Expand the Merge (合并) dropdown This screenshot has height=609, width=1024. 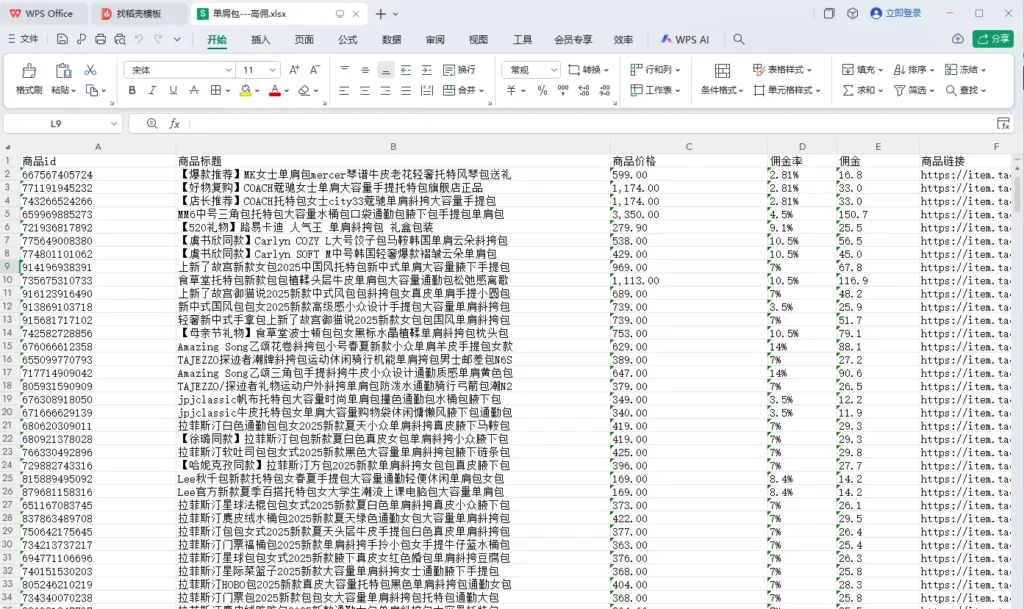[x=481, y=91]
